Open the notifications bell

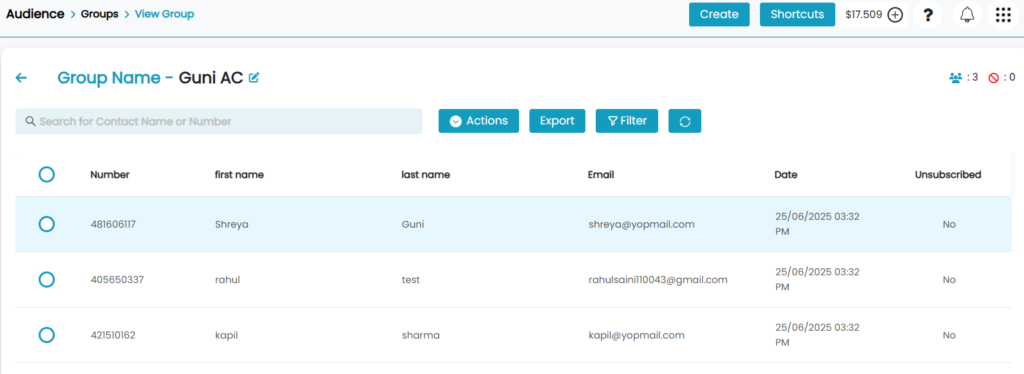(x=967, y=14)
